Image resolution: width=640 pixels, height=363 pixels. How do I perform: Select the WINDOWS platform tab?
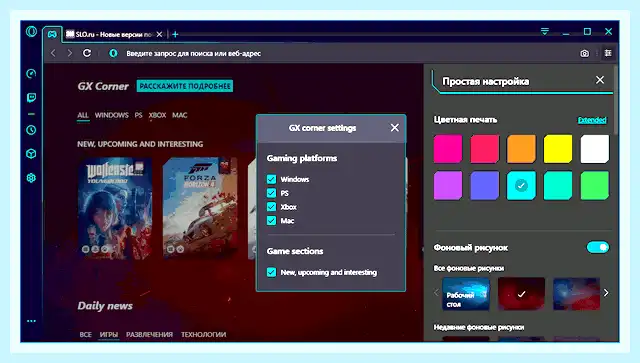point(111,115)
